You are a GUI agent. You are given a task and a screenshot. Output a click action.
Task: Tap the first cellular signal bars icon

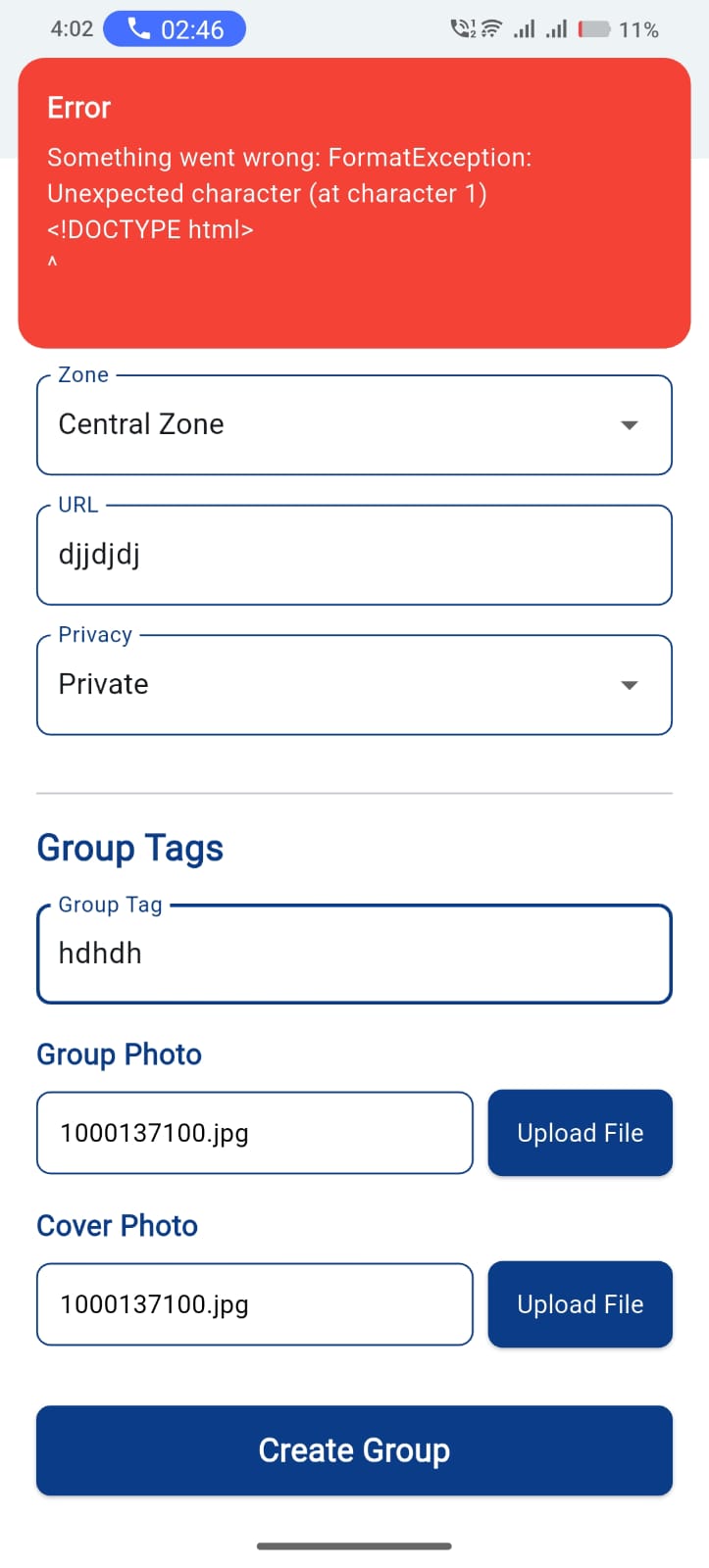pyautogui.click(x=525, y=29)
